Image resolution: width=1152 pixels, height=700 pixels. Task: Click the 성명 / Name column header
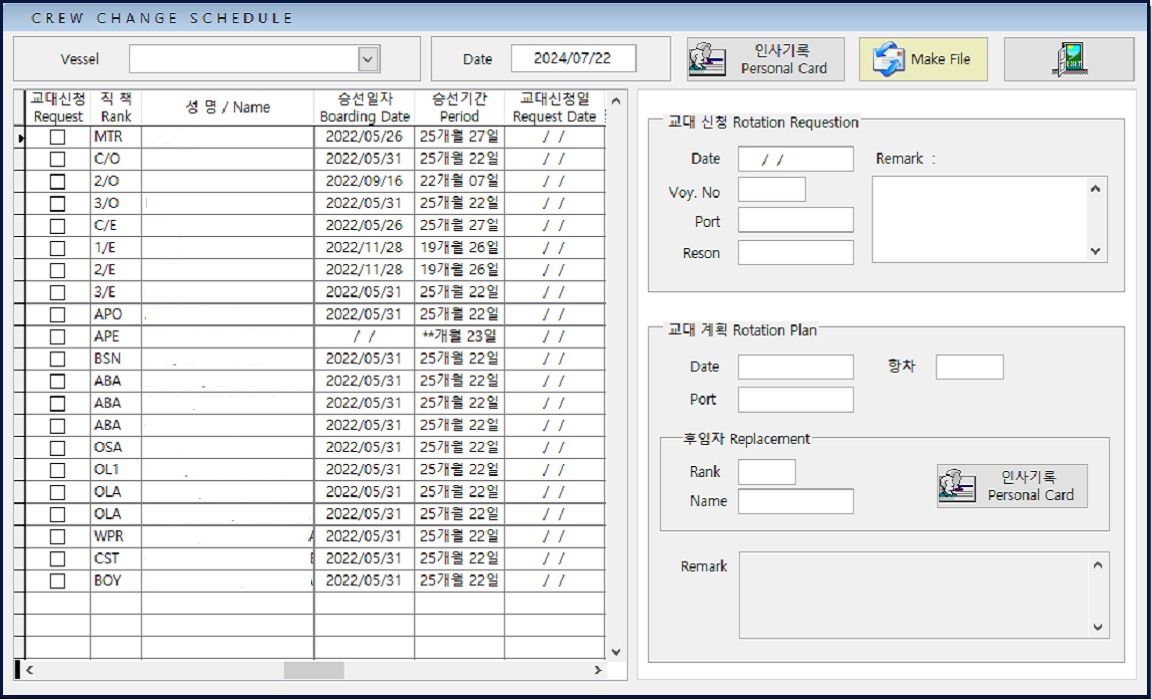[228, 107]
